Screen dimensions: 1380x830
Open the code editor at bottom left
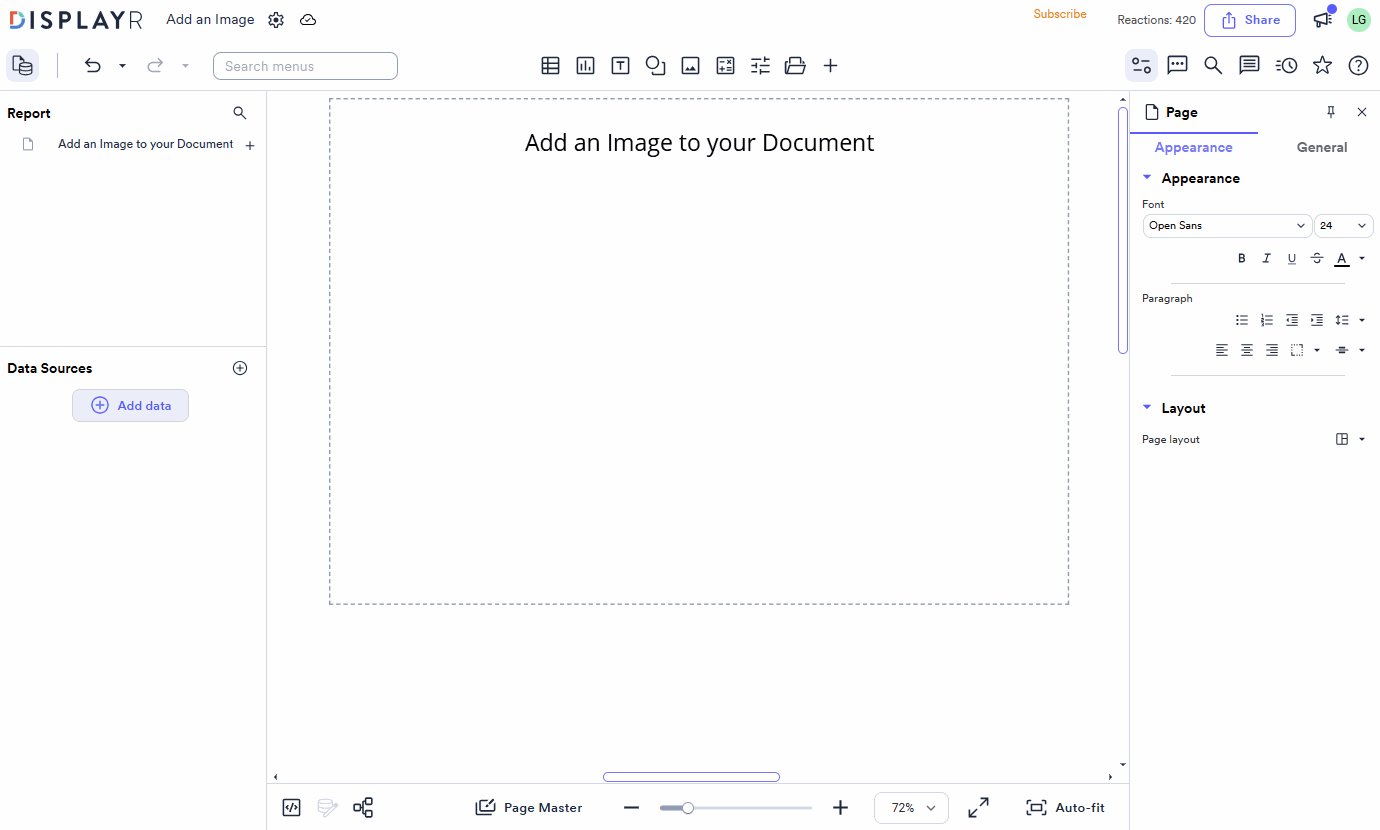291,807
